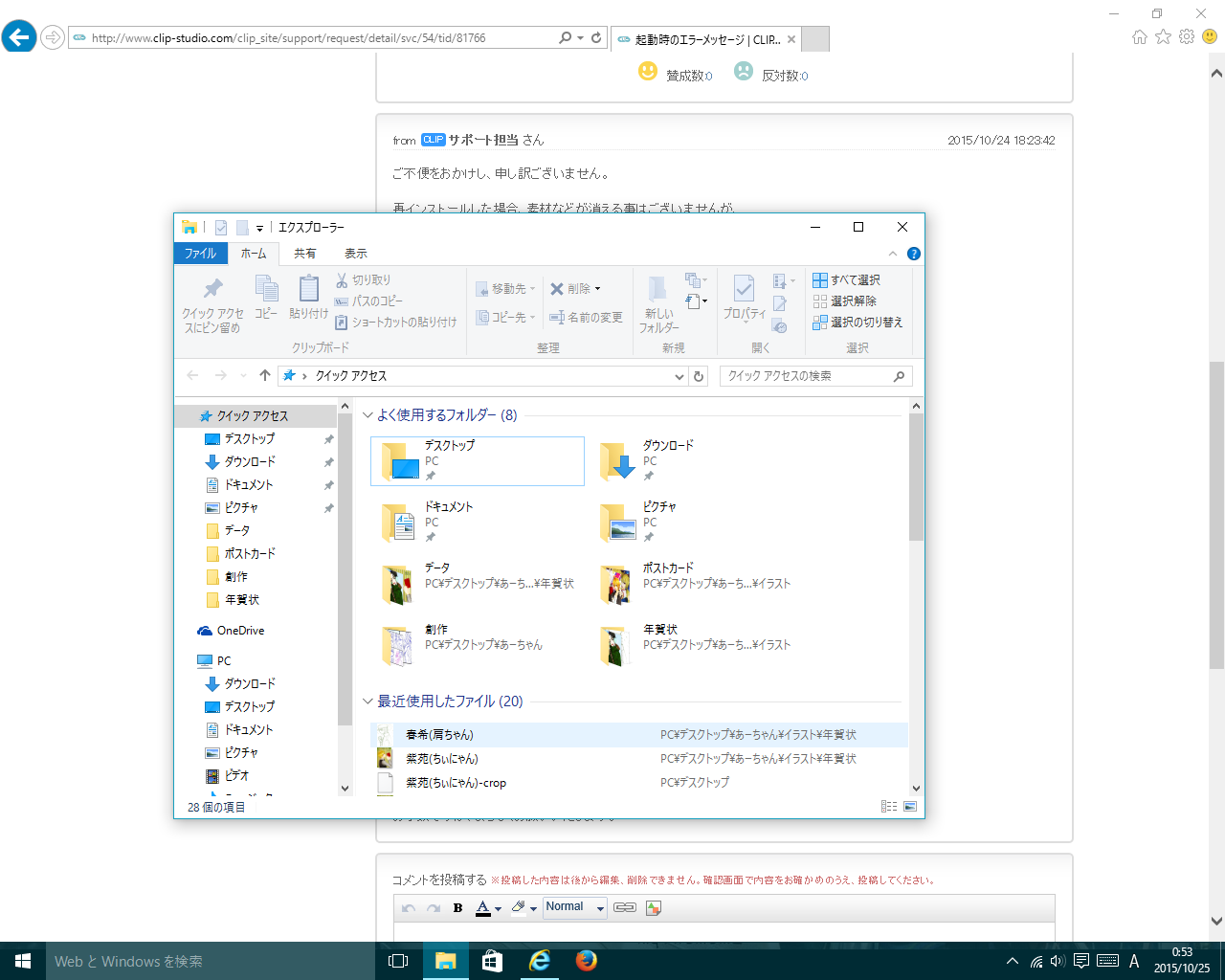Collapse the よく使用するフォルダー section
The height and width of the screenshot is (980, 1225).
pyautogui.click(x=367, y=415)
